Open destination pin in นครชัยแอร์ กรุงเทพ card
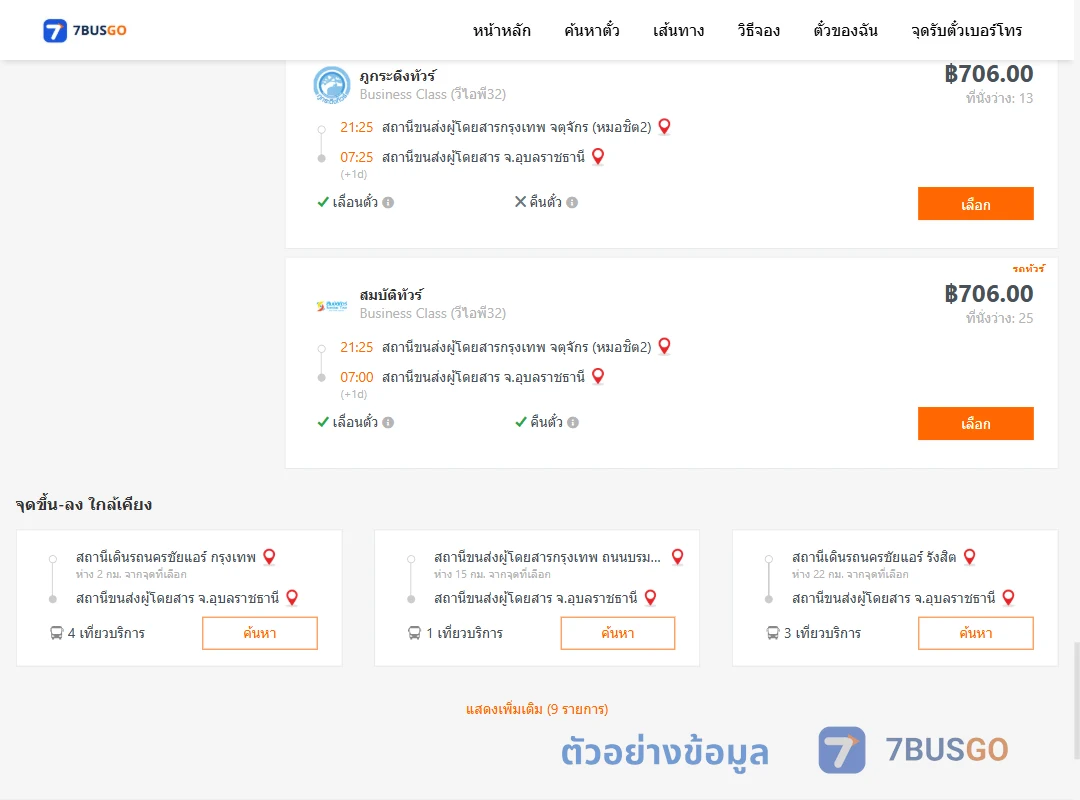Image resolution: width=1080 pixels, height=800 pixels. 292,597
